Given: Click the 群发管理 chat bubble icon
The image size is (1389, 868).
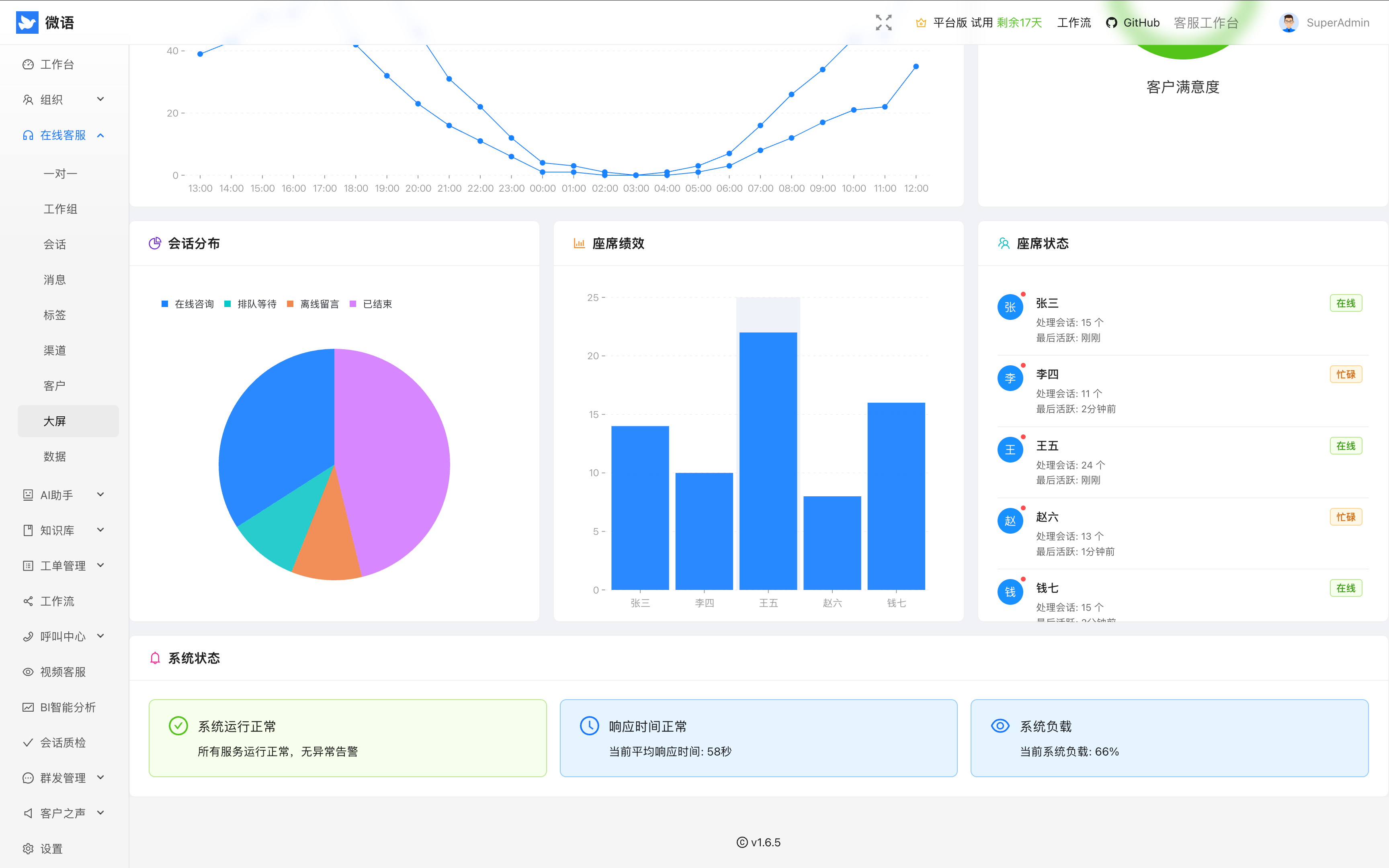Looking at the screenshot, I should click(28, 778).
